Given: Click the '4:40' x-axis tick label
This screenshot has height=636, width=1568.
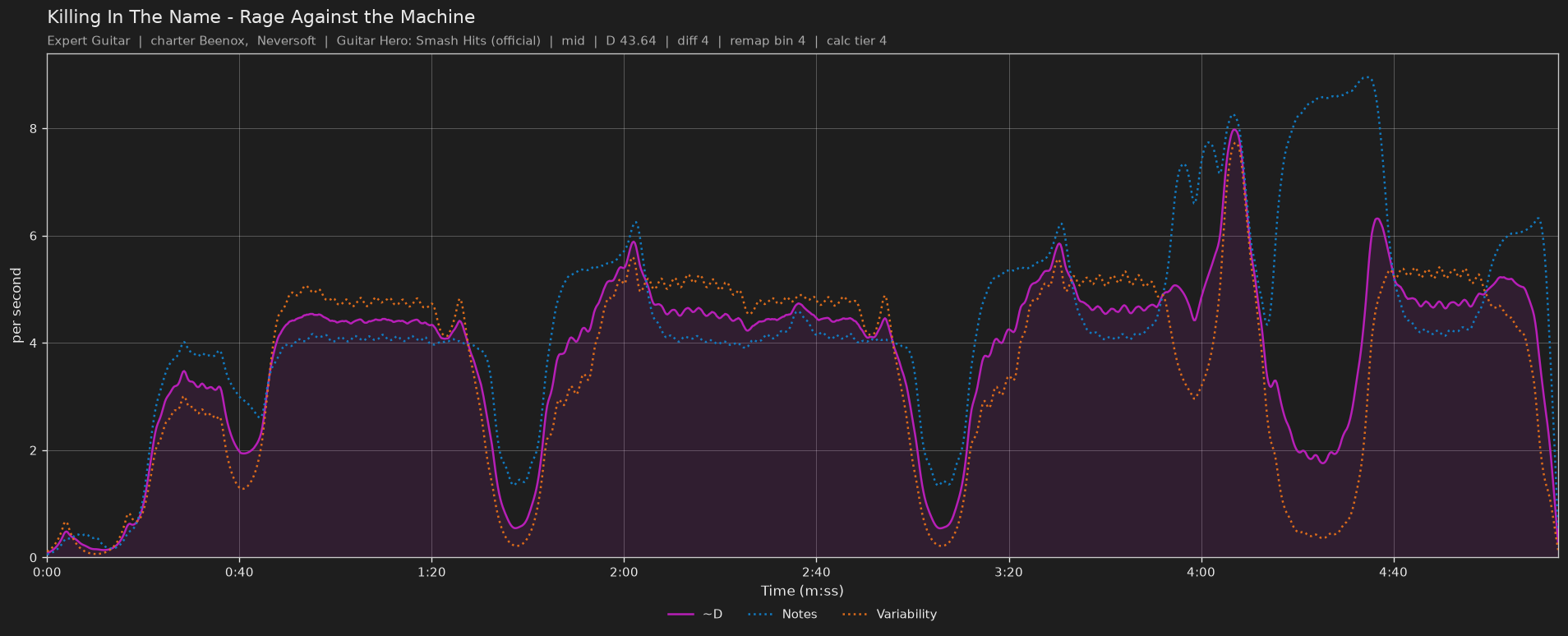Looking at the screenshot, I should click(x=1393, y=572).
